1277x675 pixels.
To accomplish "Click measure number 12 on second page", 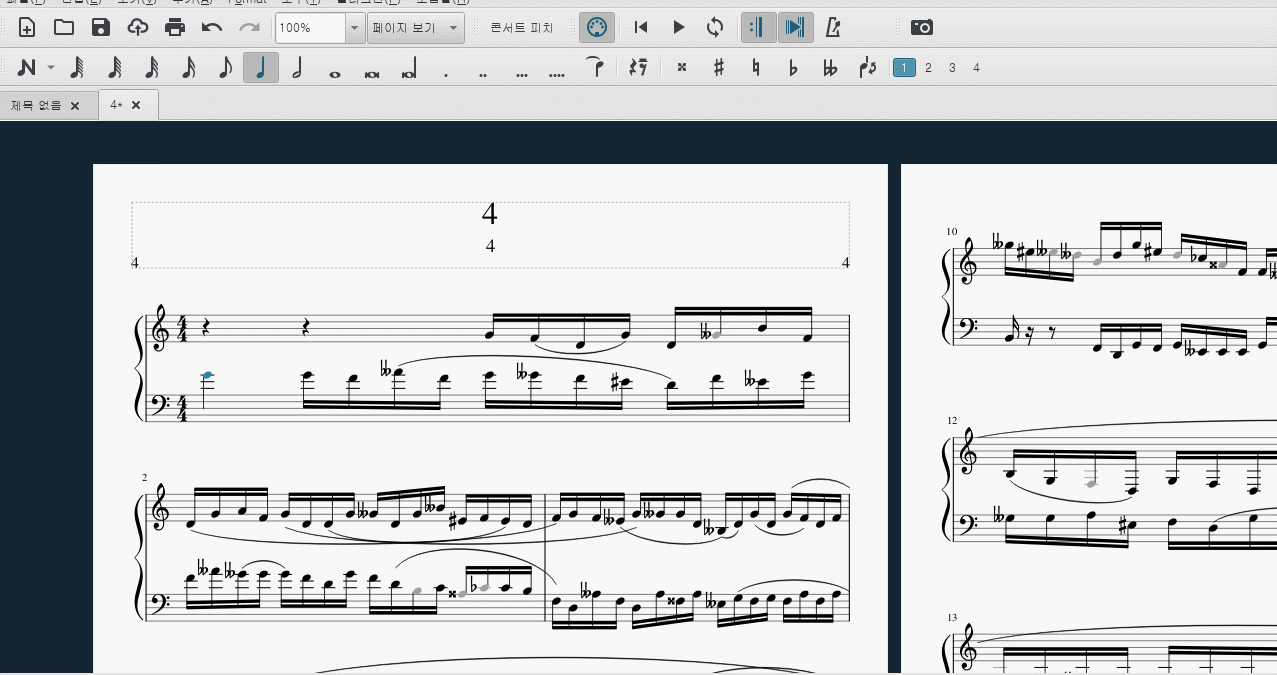I will (952, 420).
